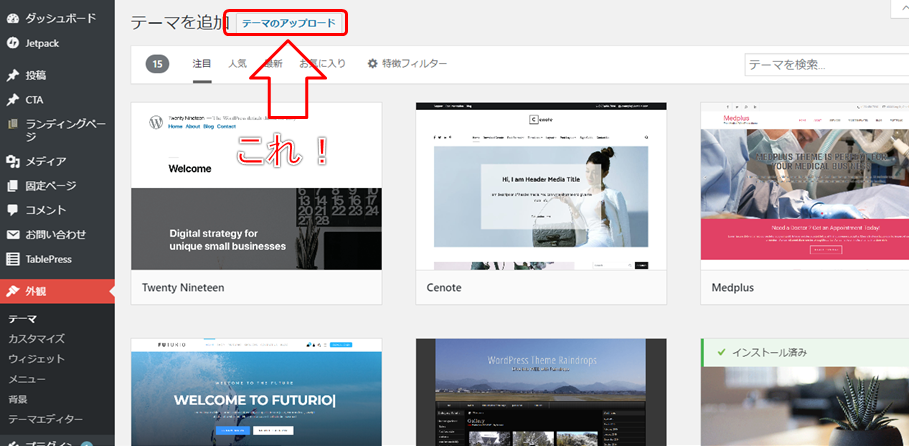Click the Raindrops theme preview thumbnail
Image resolution: width=909 pixels, height=446 pixels.
coord(541,392)
